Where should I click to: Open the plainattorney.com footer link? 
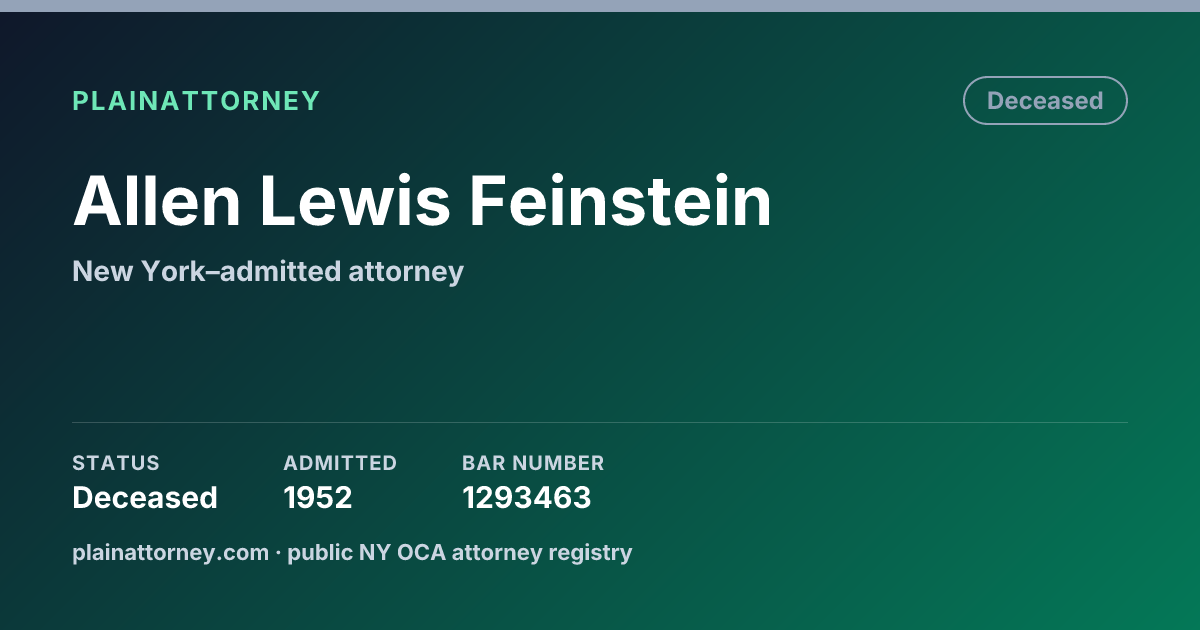(x=171, y=552)
